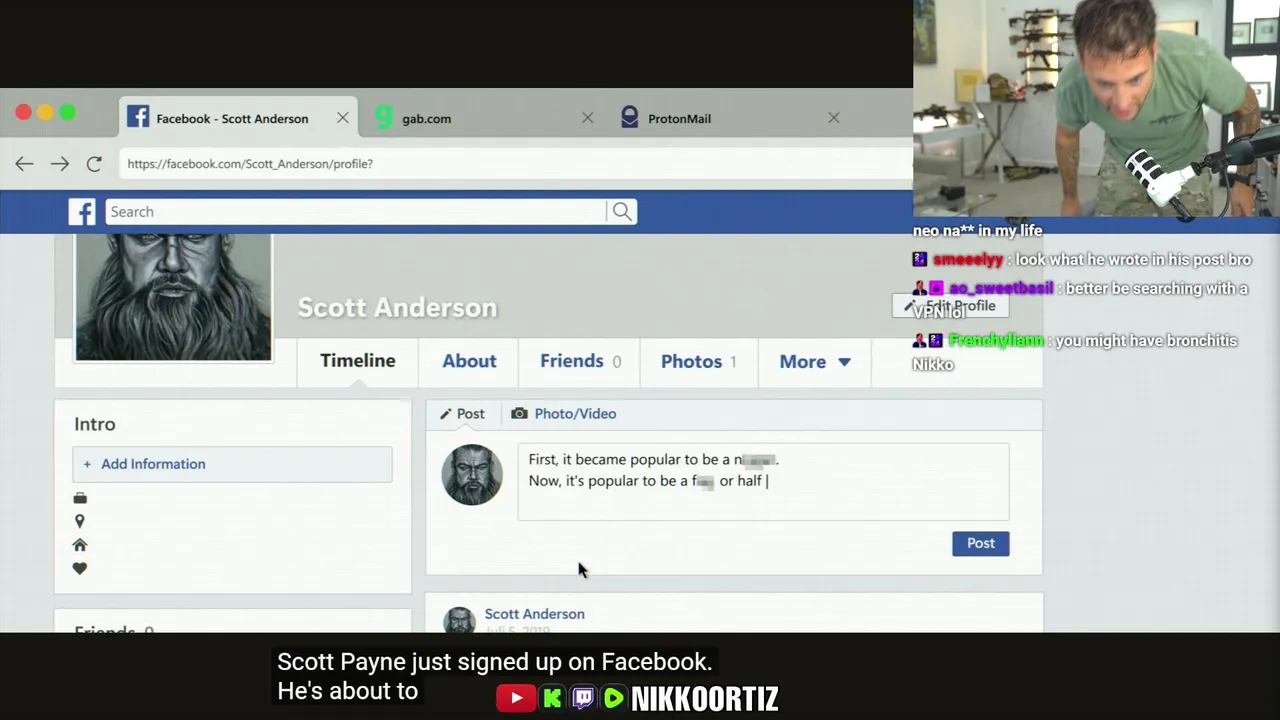Image resolution: width=1280 pixels, height=720 pixels.
Task: Click the heart relationship icon in Intro
Action: 80,569
